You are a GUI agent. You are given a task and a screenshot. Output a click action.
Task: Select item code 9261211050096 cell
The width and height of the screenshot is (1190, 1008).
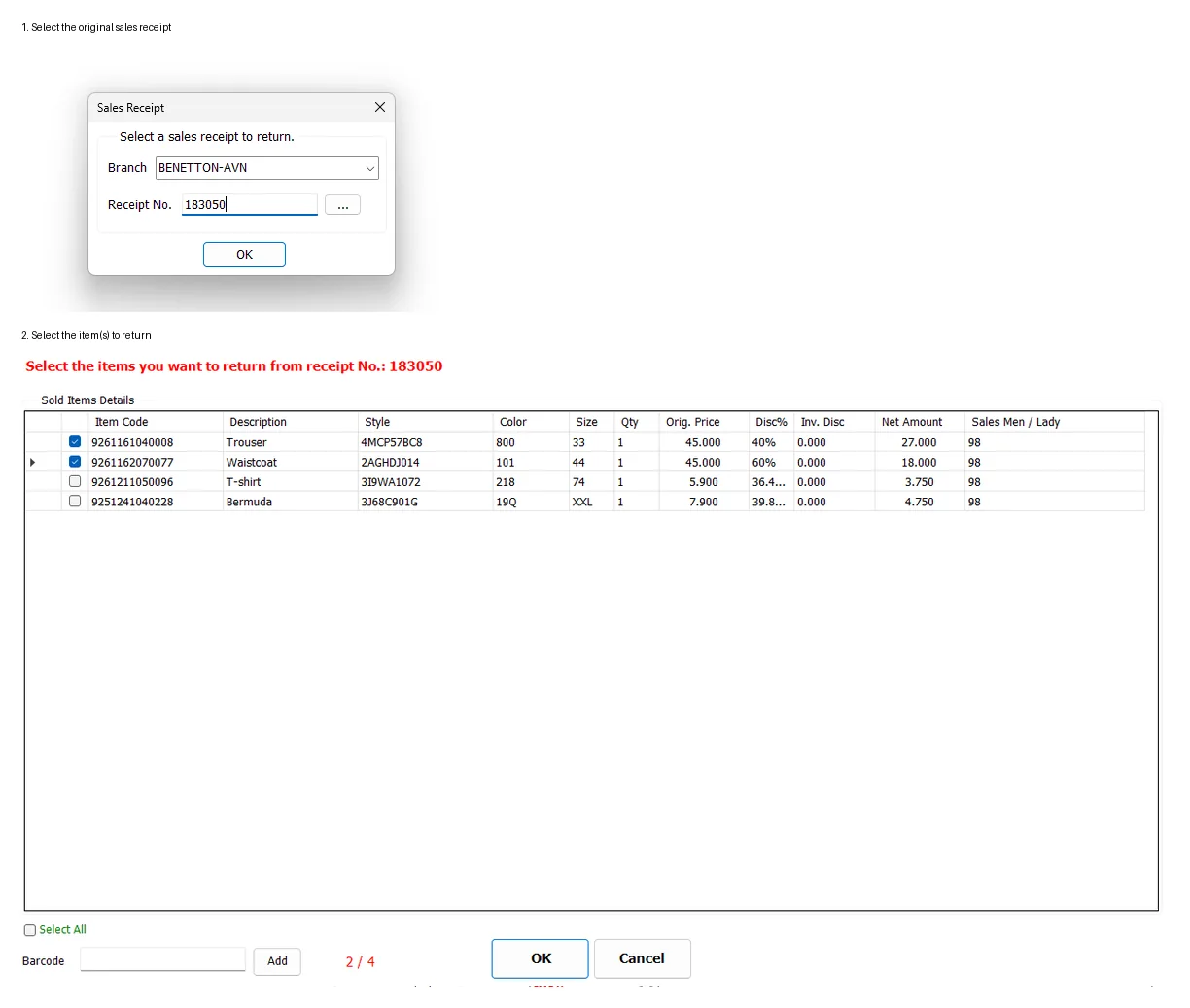(x=156, y=482)
